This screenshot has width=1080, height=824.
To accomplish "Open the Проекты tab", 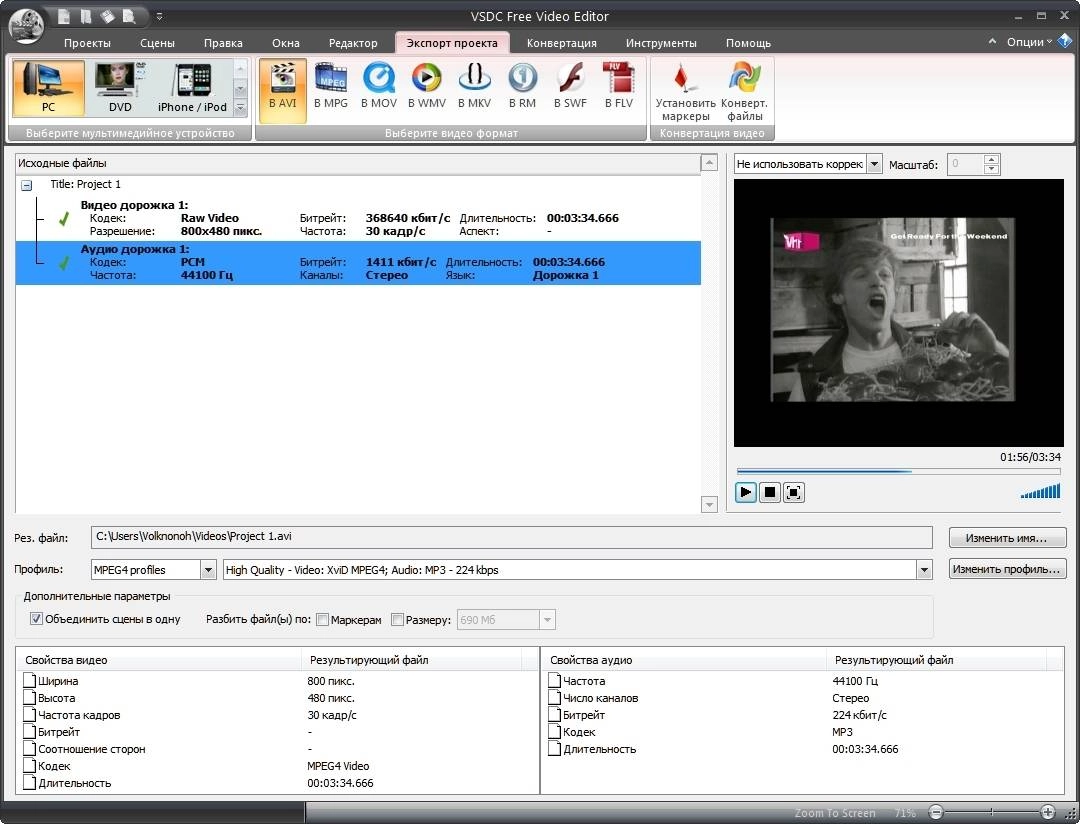I will [x=87, y=43].
